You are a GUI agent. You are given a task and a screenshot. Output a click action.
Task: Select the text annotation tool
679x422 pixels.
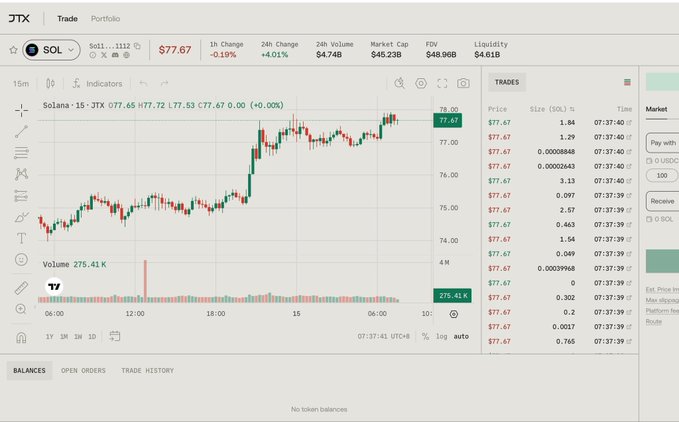(x=21, y=238)
